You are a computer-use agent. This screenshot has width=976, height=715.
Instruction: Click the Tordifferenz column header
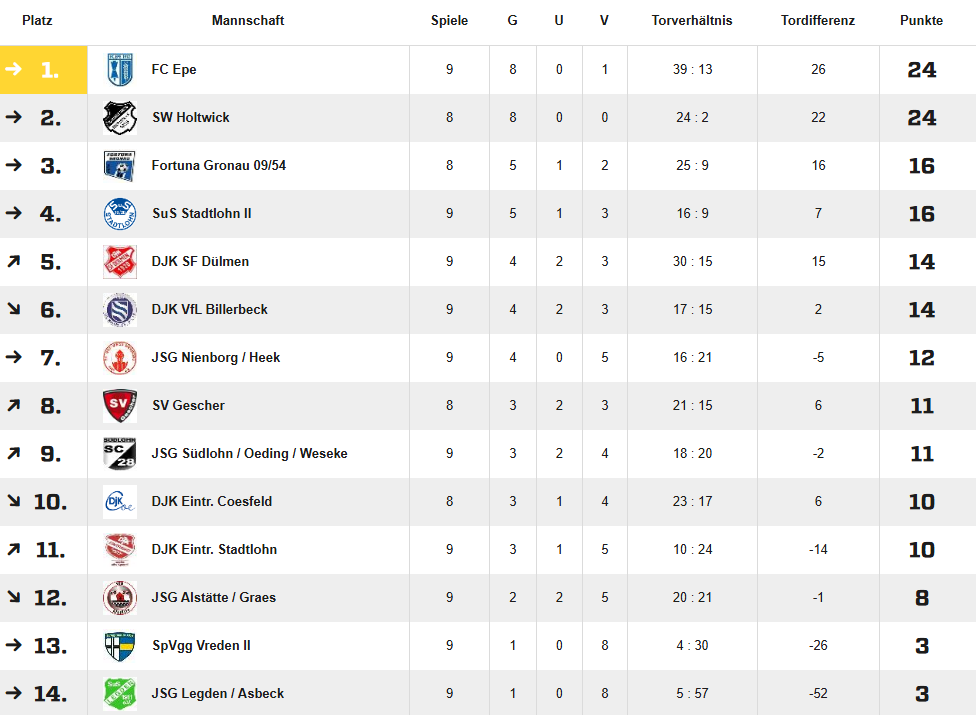(x=818, y=21)
